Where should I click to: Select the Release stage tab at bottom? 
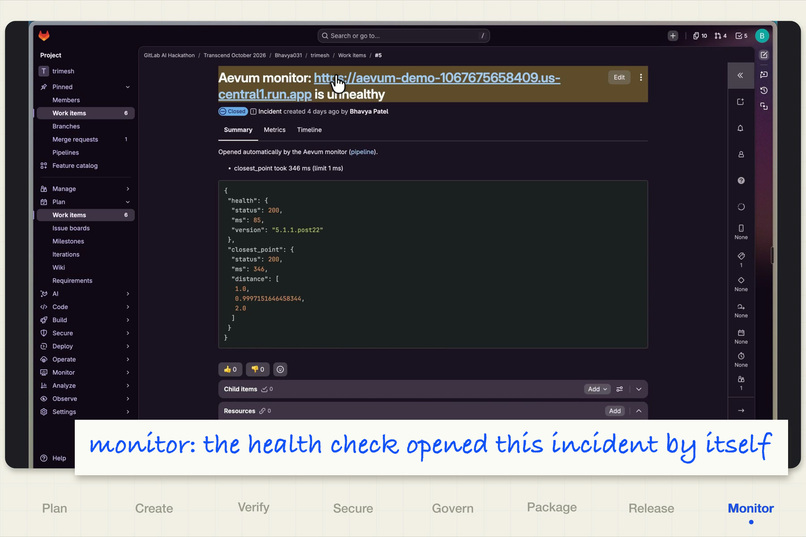[x=651, y=508]
